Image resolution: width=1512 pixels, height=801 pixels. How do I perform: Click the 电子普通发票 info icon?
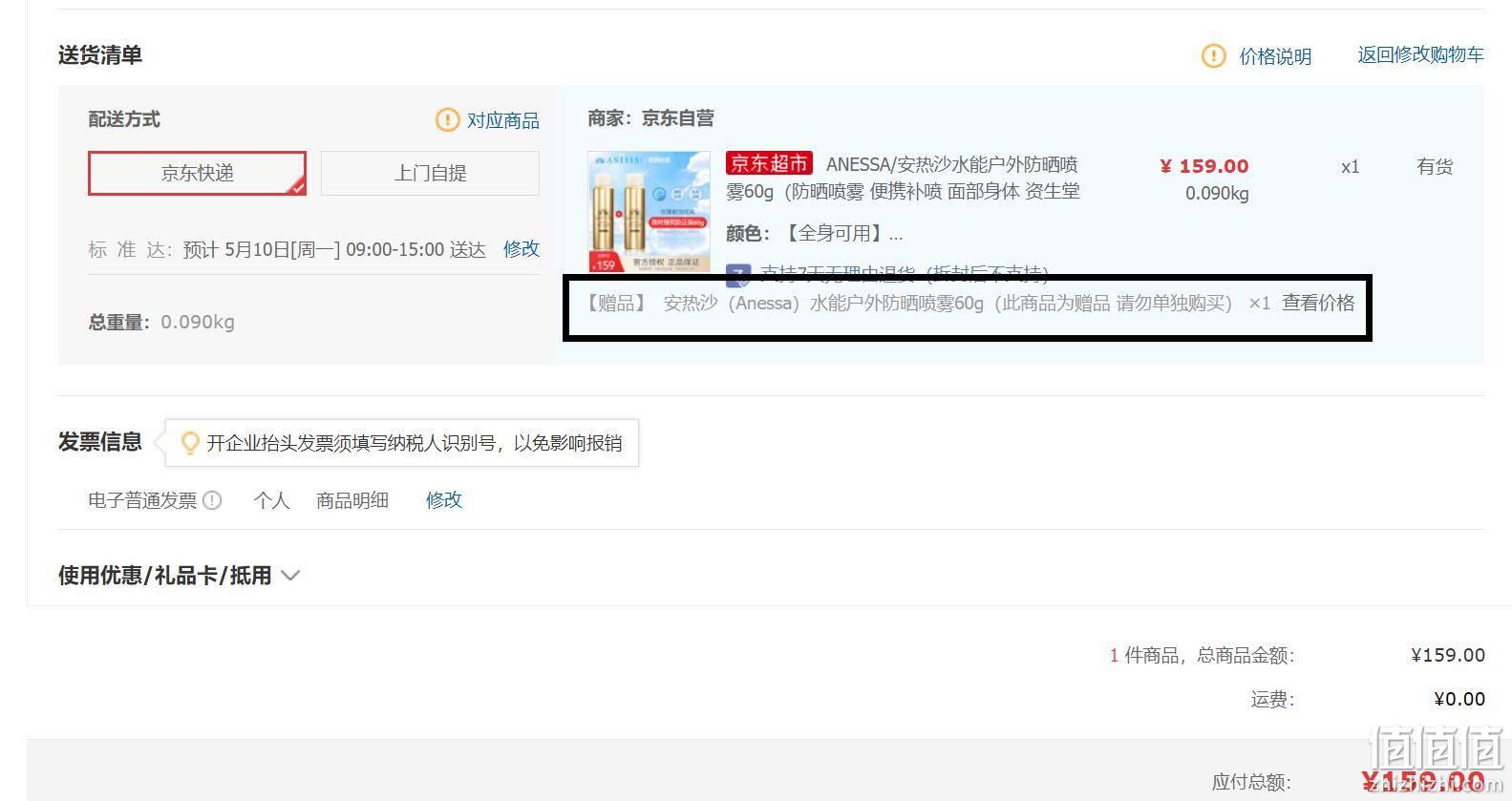point(212,500)
